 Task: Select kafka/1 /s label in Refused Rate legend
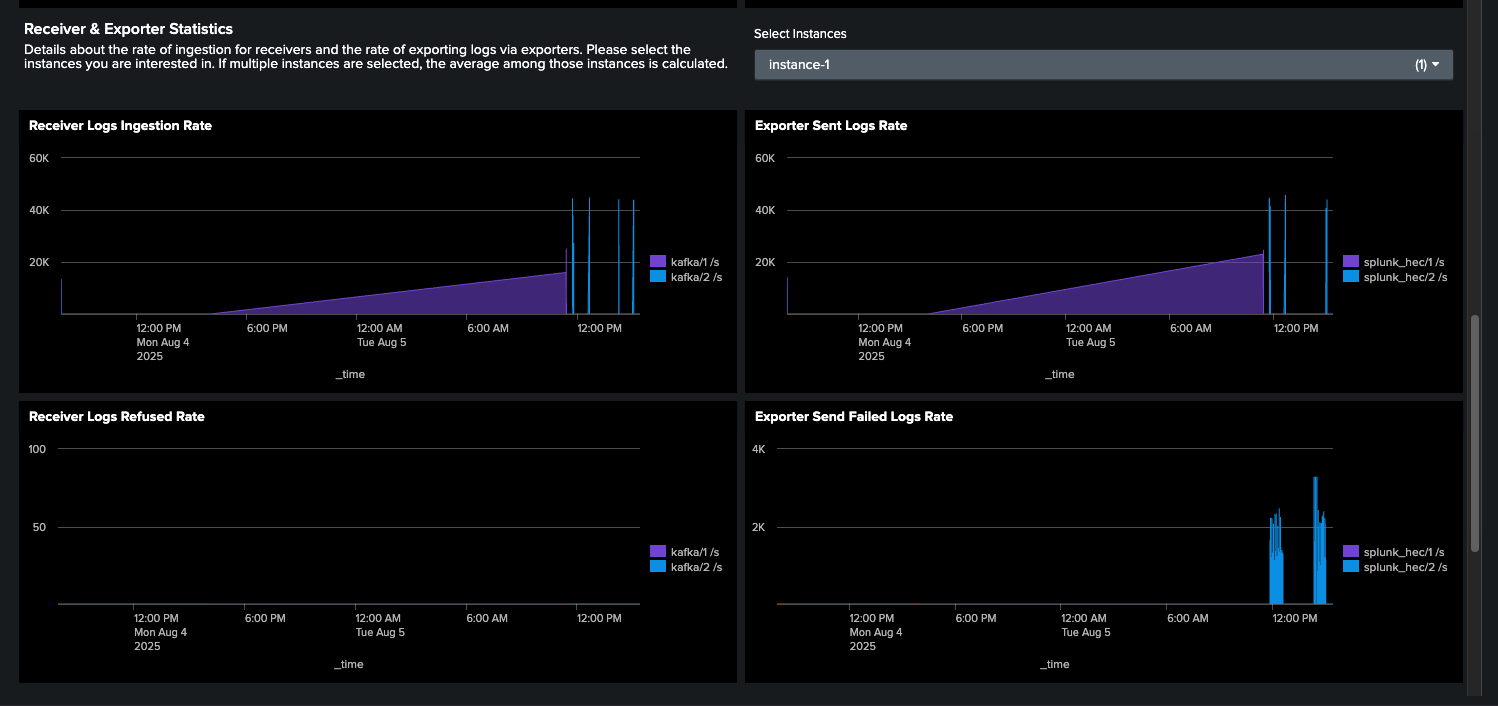tap(695, 552)
